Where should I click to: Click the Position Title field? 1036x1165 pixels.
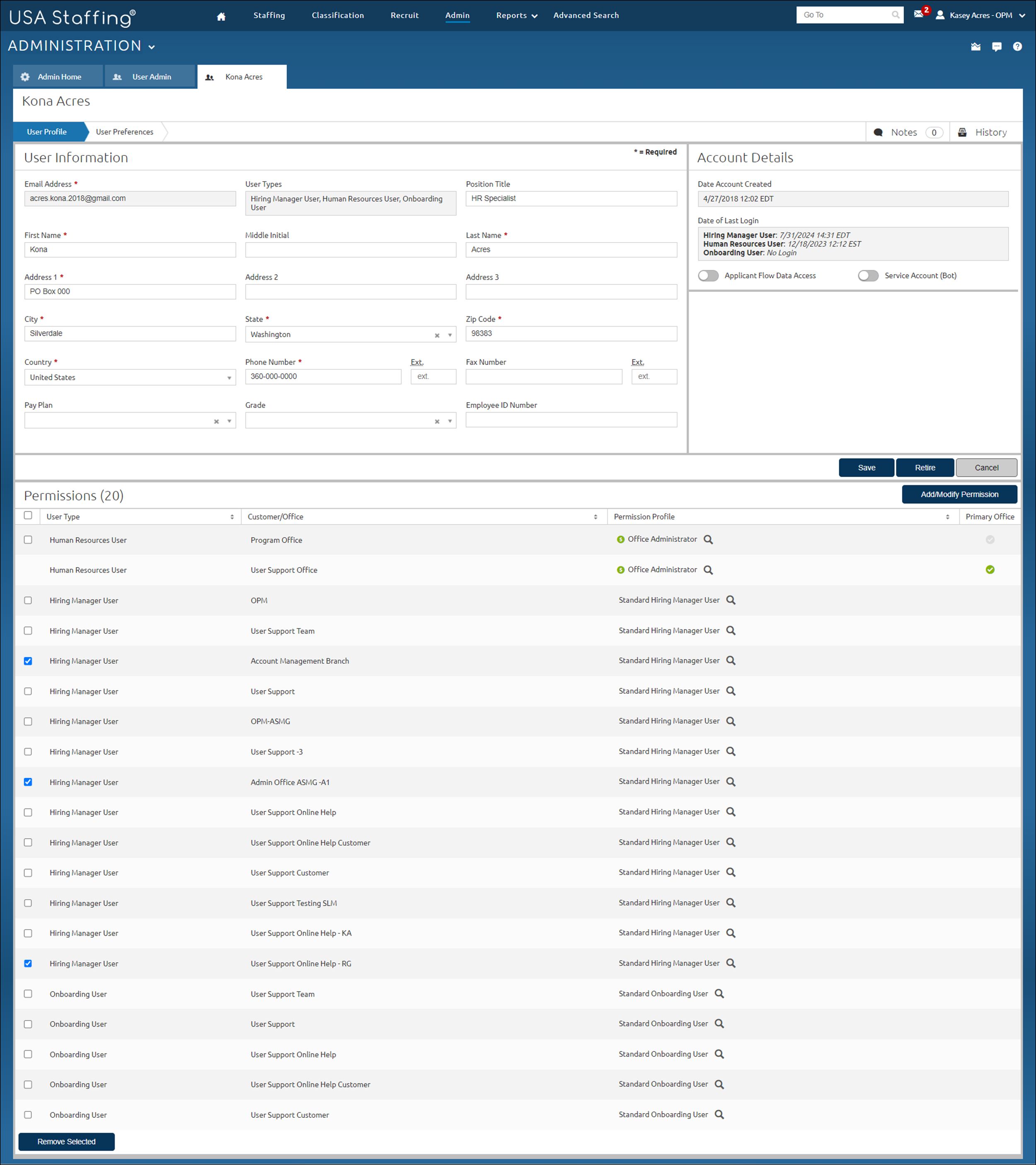(571, 198)
